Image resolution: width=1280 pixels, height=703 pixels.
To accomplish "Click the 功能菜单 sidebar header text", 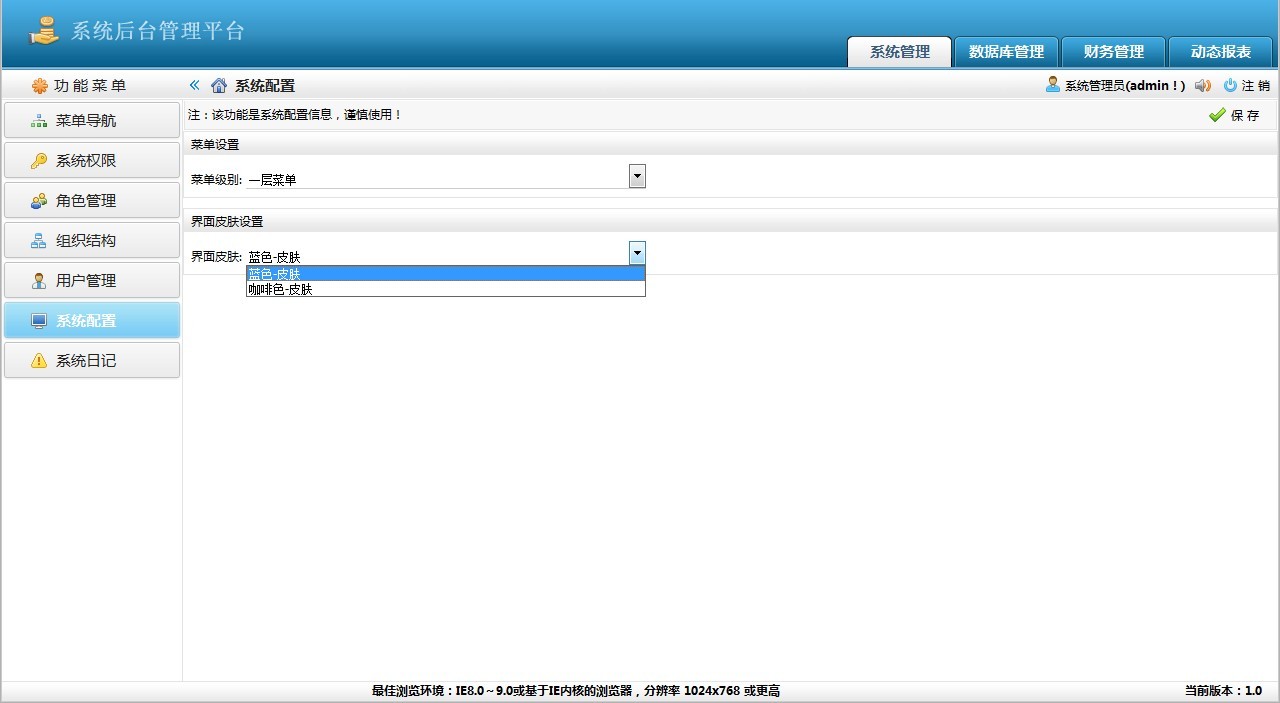I will (x=90, y=86).
